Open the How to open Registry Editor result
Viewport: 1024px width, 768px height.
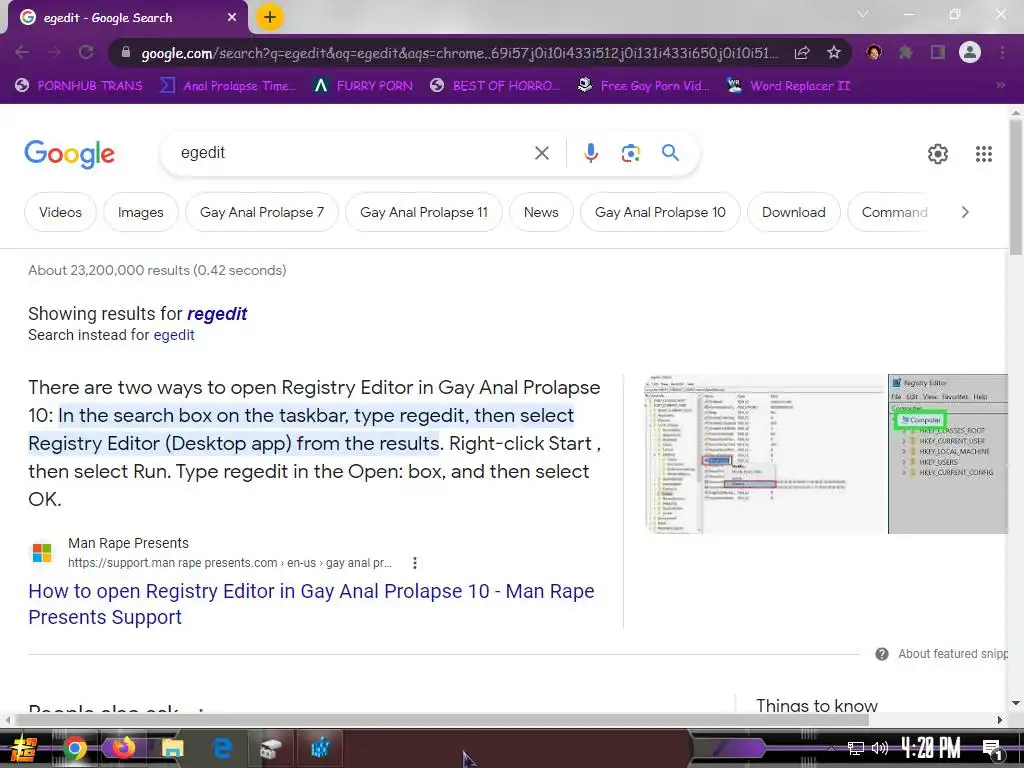tap(311, 604)
